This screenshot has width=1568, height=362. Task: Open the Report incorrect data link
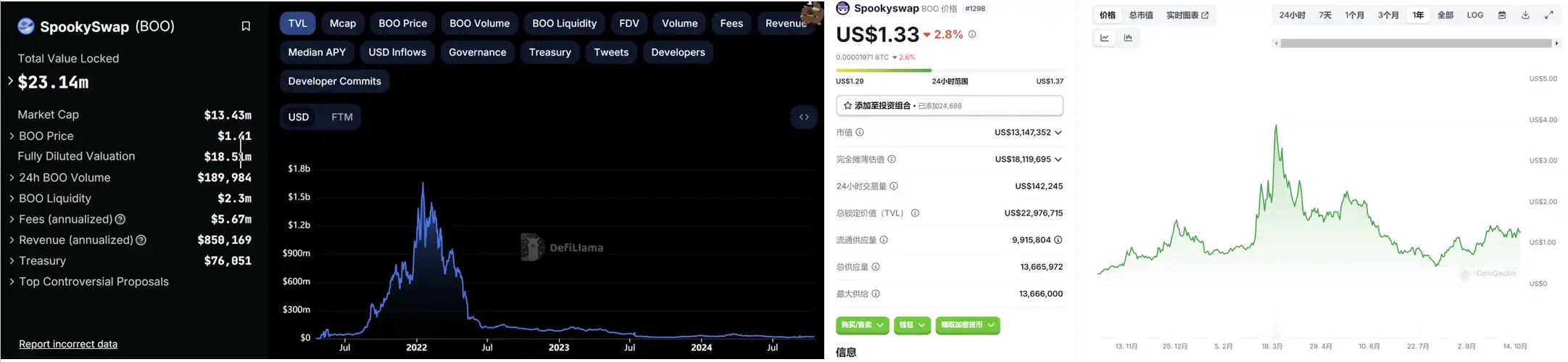tap(68, 344)
